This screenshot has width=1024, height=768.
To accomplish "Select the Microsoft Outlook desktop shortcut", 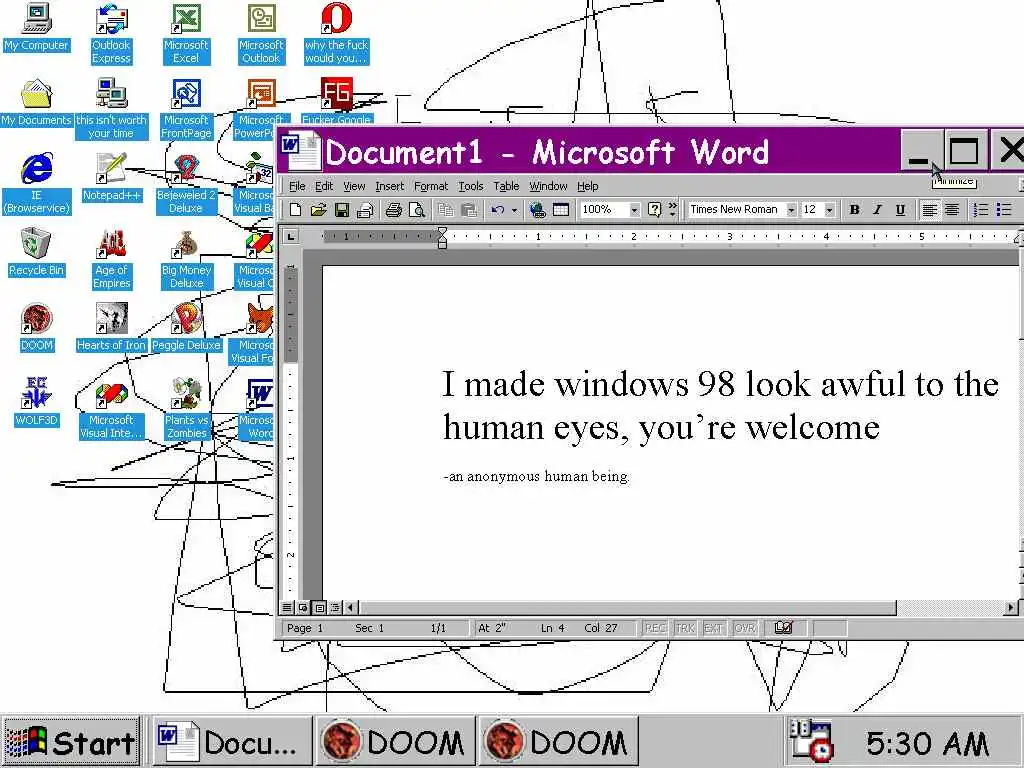I will pos(261,35).
